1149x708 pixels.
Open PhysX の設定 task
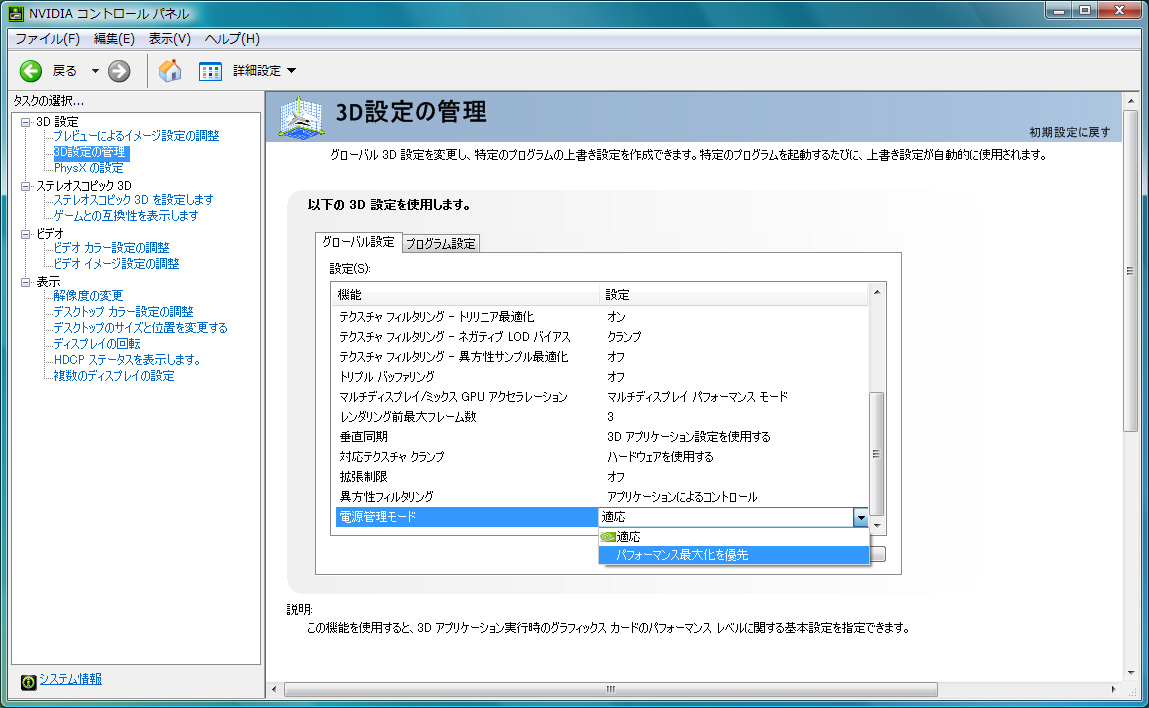(x=89, y=169)
